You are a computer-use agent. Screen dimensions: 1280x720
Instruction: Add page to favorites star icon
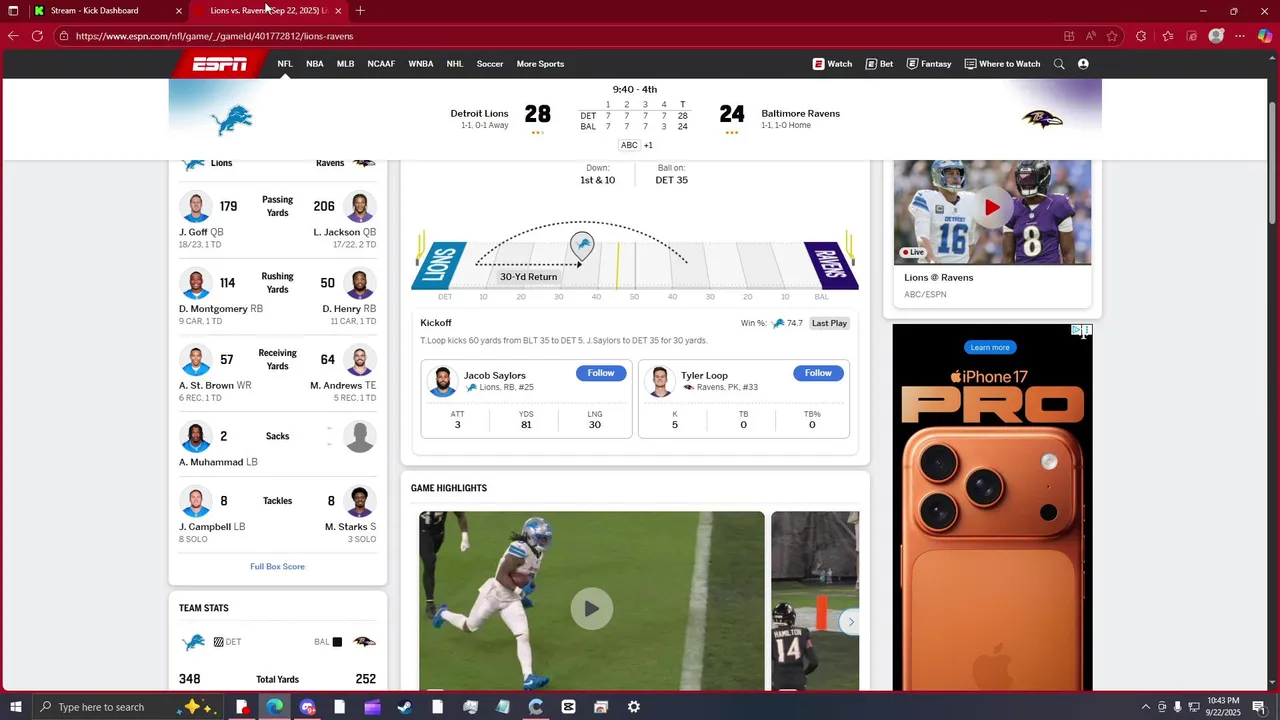coord(1112,36)
